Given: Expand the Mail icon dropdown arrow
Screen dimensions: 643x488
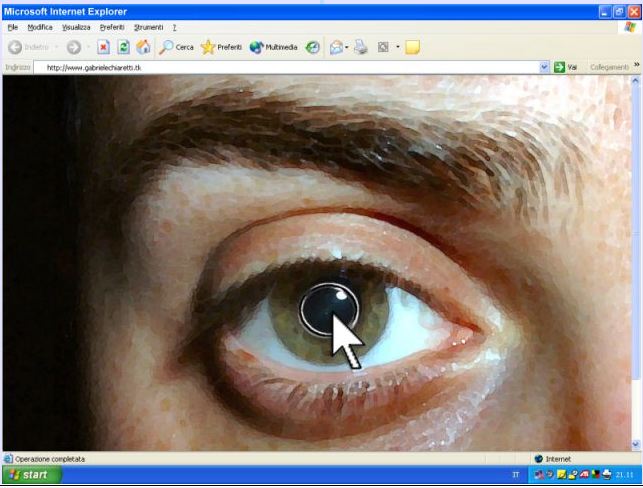Looking at the screenshot, I should (x=347, y=47).
